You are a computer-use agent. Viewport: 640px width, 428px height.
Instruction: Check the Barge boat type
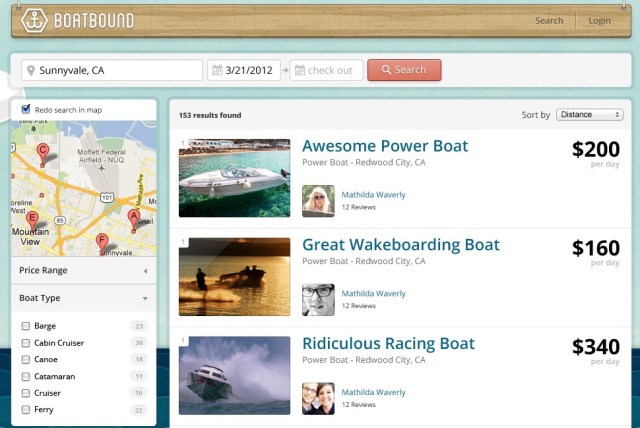click(x=26, y=326)
